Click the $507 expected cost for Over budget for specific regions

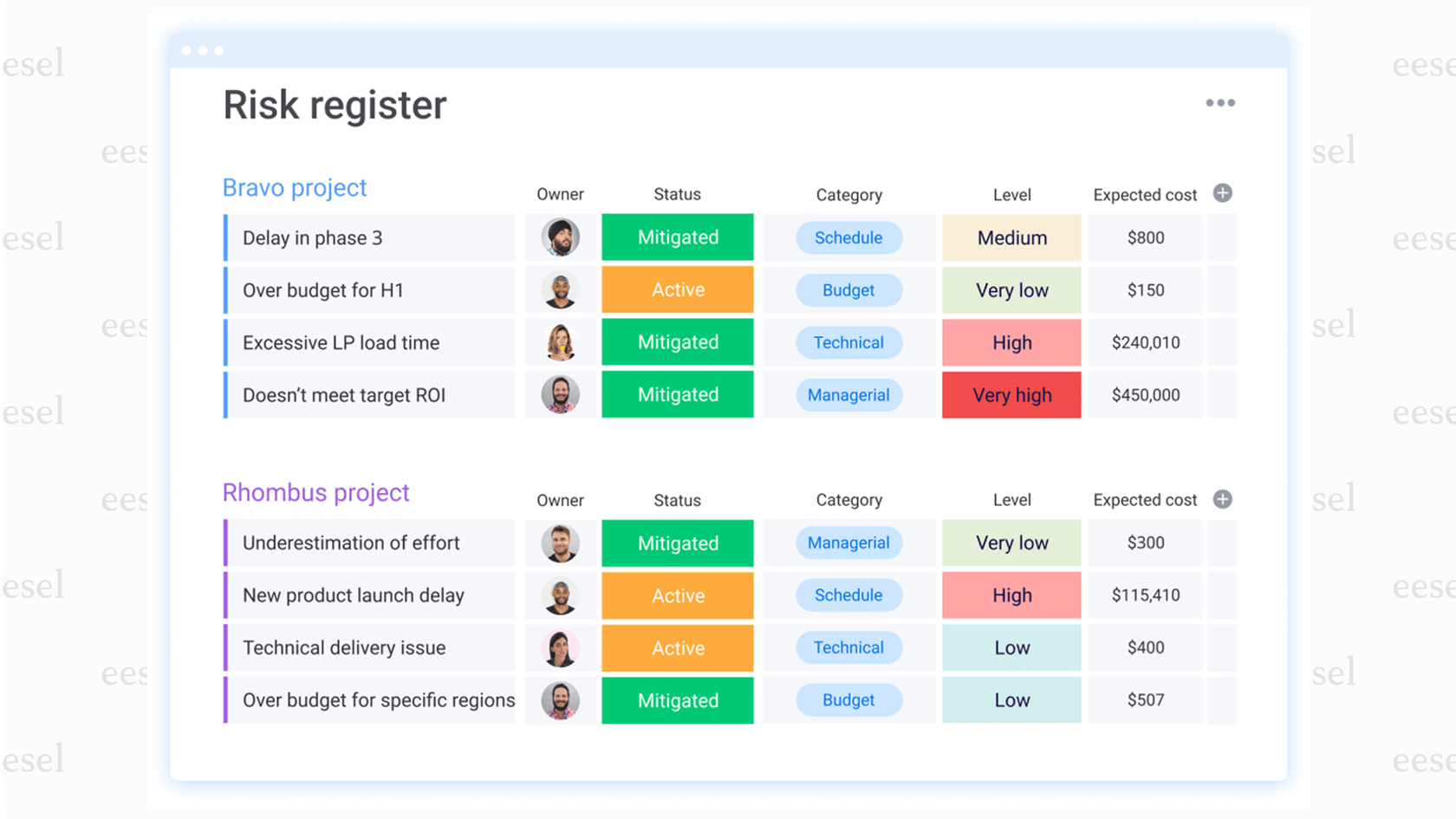click(1144, 700)
